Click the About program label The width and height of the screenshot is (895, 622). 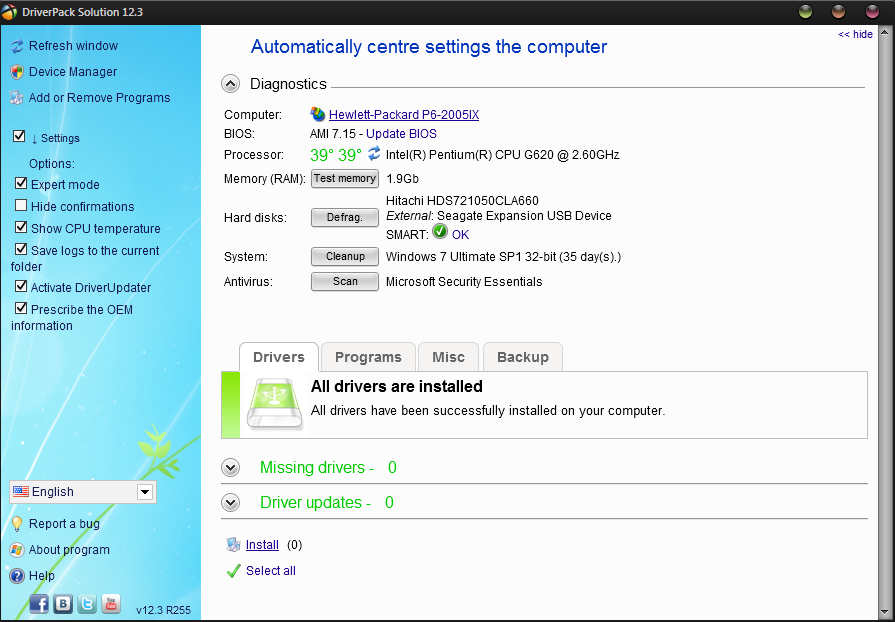[x=69, y=550]
